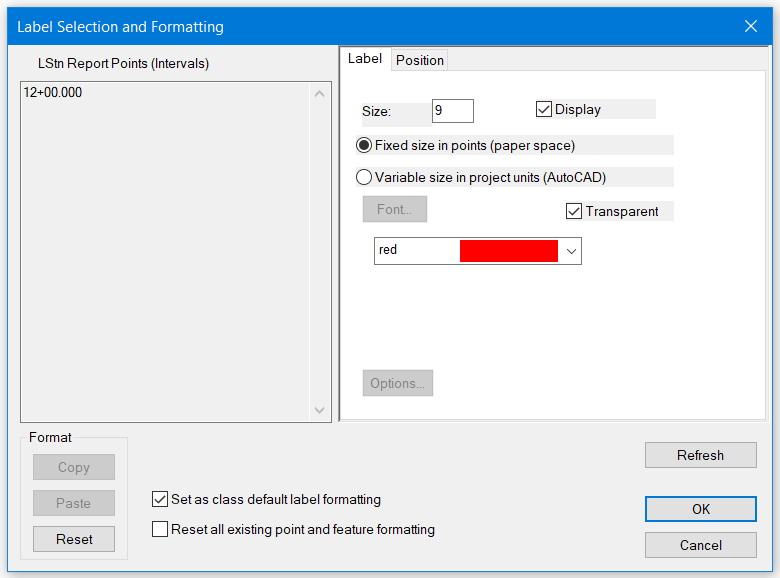Image resolution: width=780 pixels, height=578 pixels.
Task: Select the Label tab
Action: click(x=364, y=59)
